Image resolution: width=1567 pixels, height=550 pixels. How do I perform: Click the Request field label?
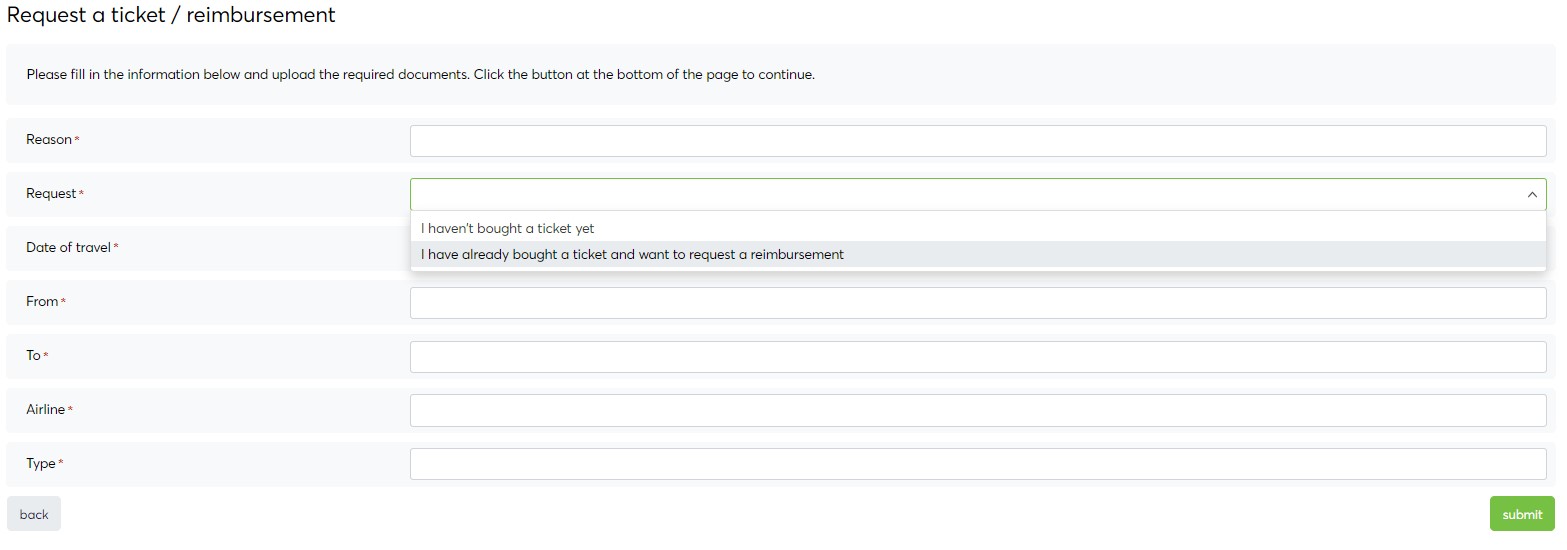(x=51, y=194)
